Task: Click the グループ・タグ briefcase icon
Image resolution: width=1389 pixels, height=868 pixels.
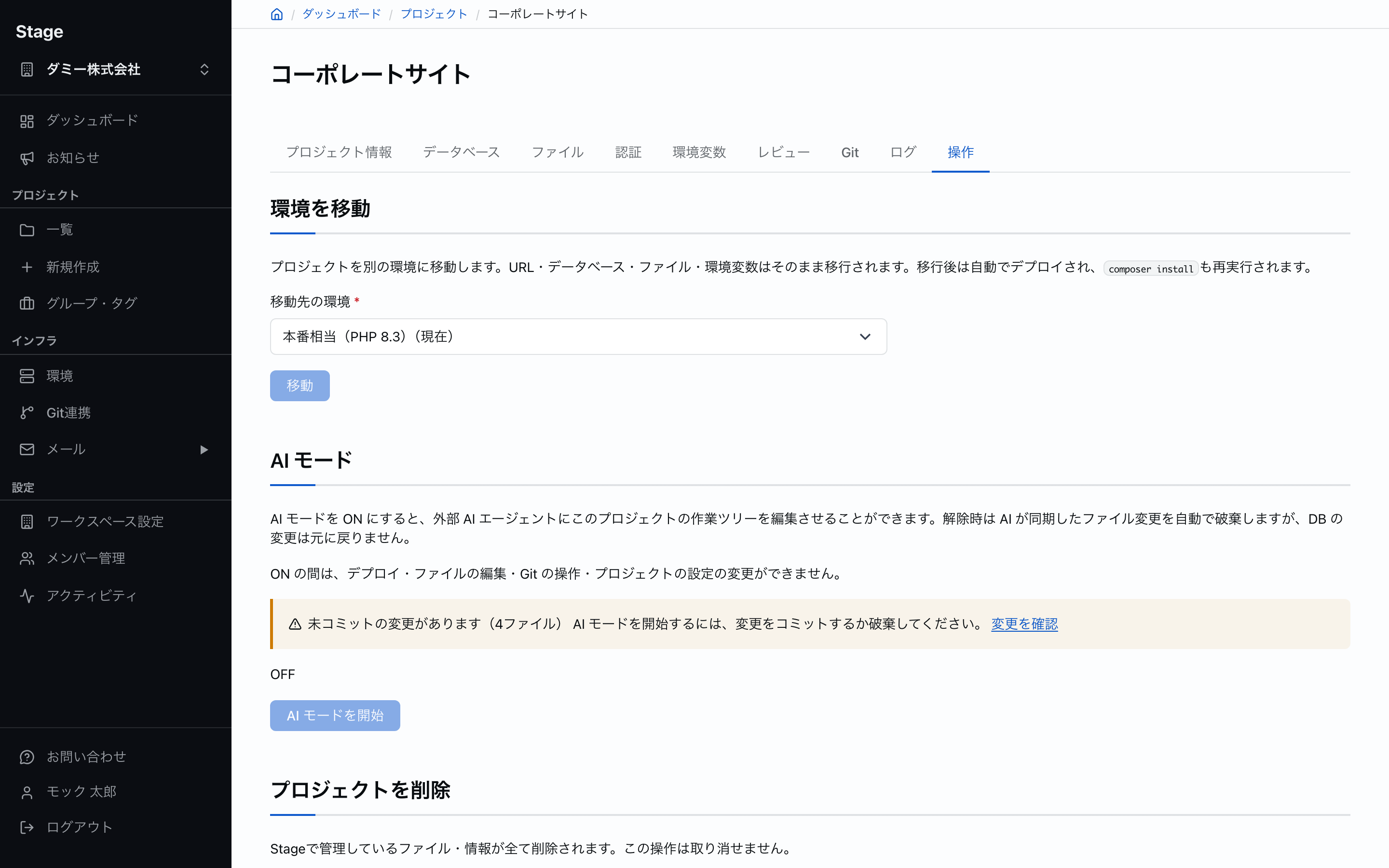Action: pyautogui.click(x=27, y=303)
